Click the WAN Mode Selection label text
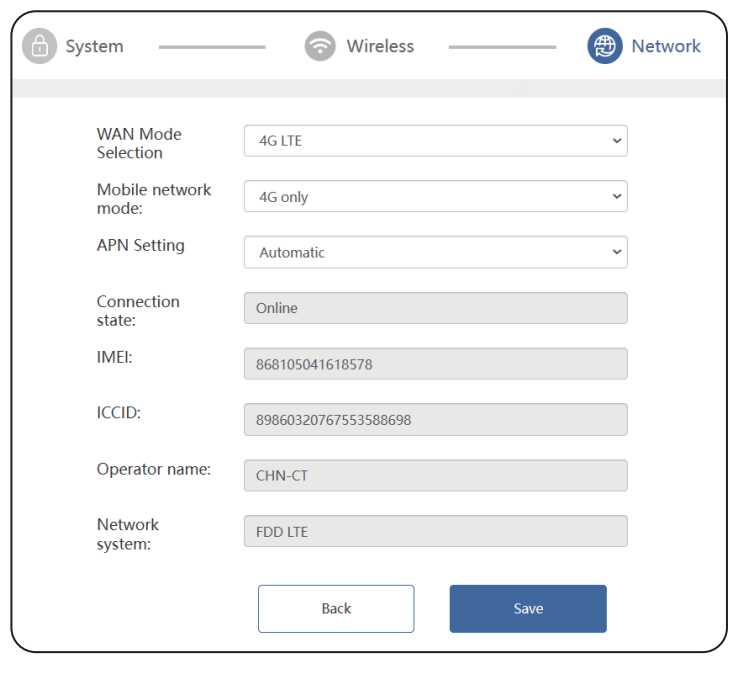Viewport: 743px width, 673px height. [139, 143]
